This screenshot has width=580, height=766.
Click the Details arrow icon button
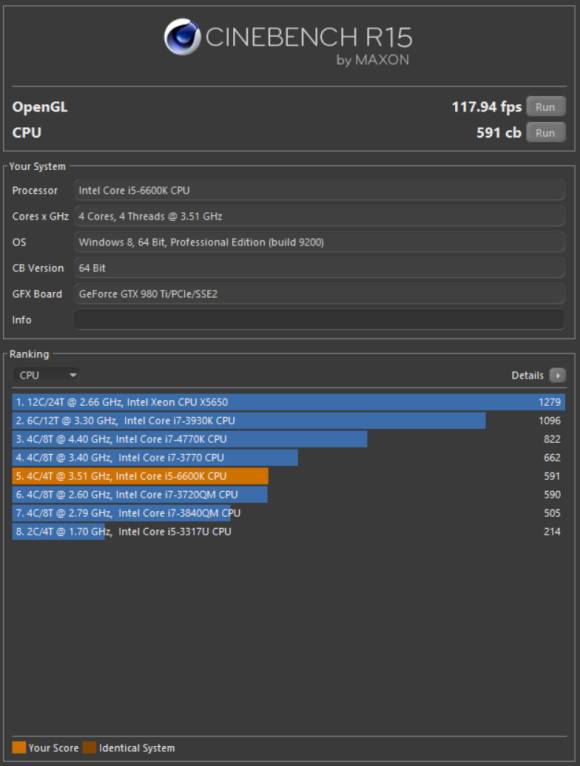[x=558, y=375]
